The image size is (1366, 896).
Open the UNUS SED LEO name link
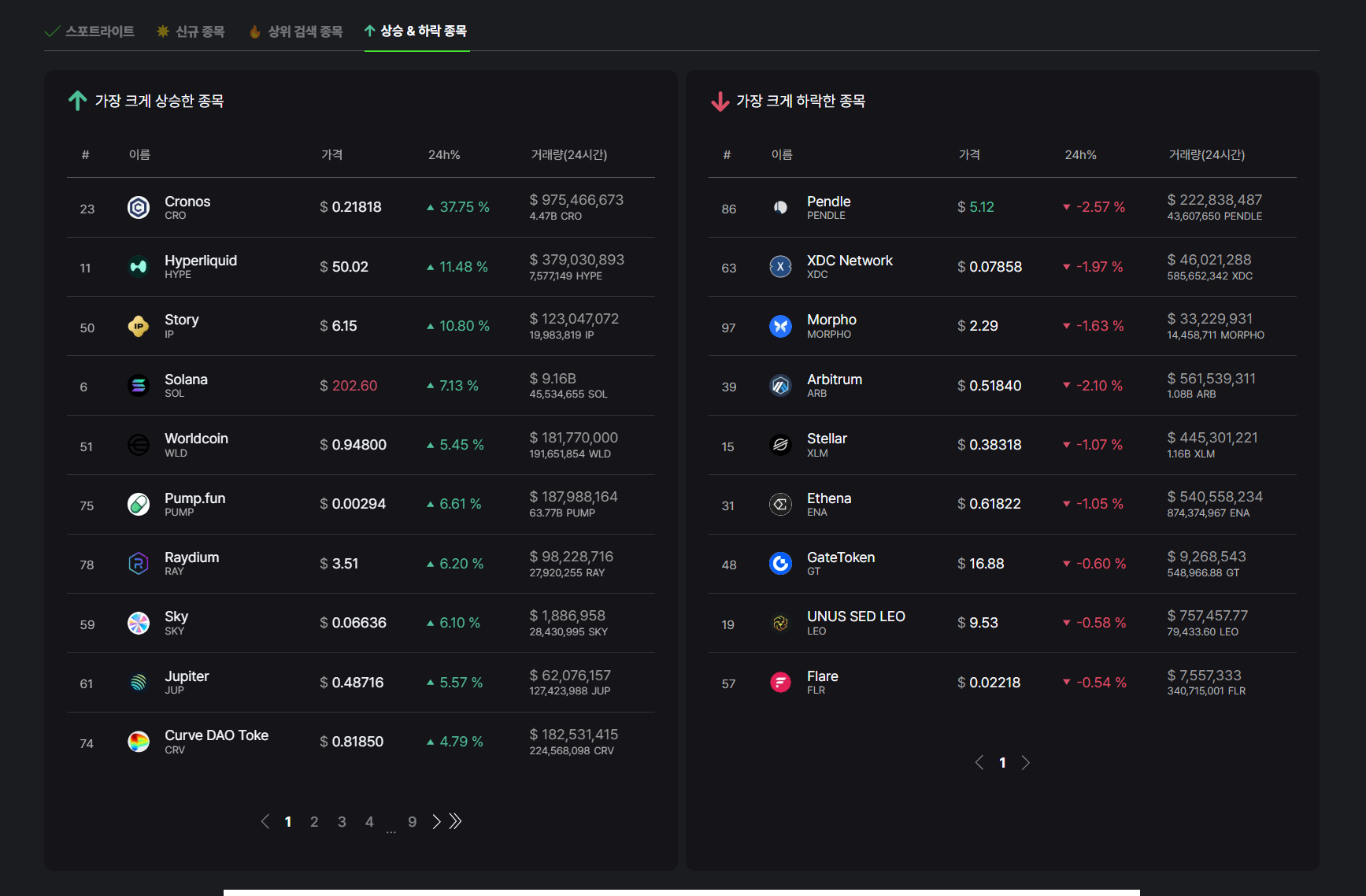coord(856,616)
